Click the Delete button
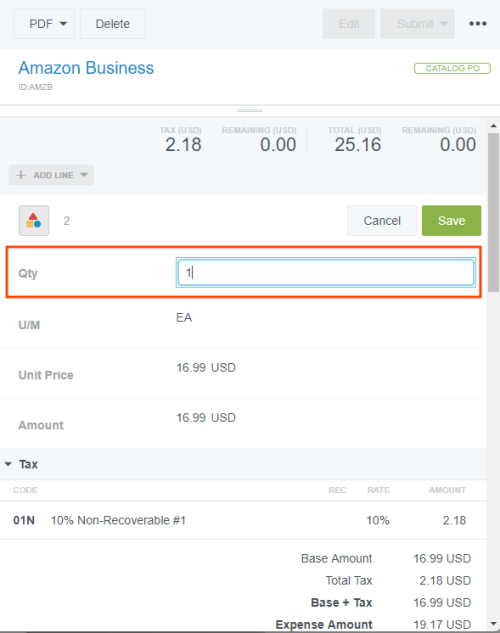The height and width of the screenshot is (633, 500). click(113, 24)
